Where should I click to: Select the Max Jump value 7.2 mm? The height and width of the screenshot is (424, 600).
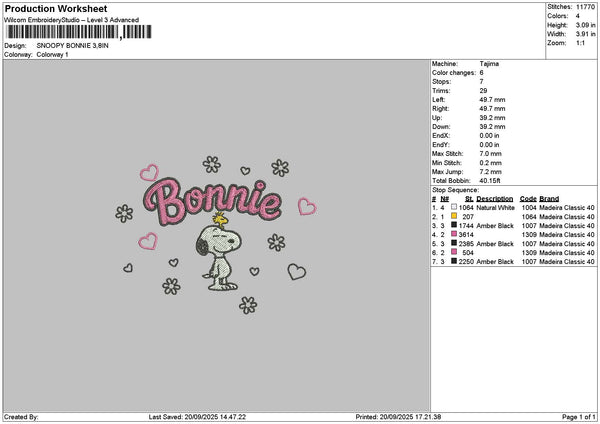(x=490, y=172)
